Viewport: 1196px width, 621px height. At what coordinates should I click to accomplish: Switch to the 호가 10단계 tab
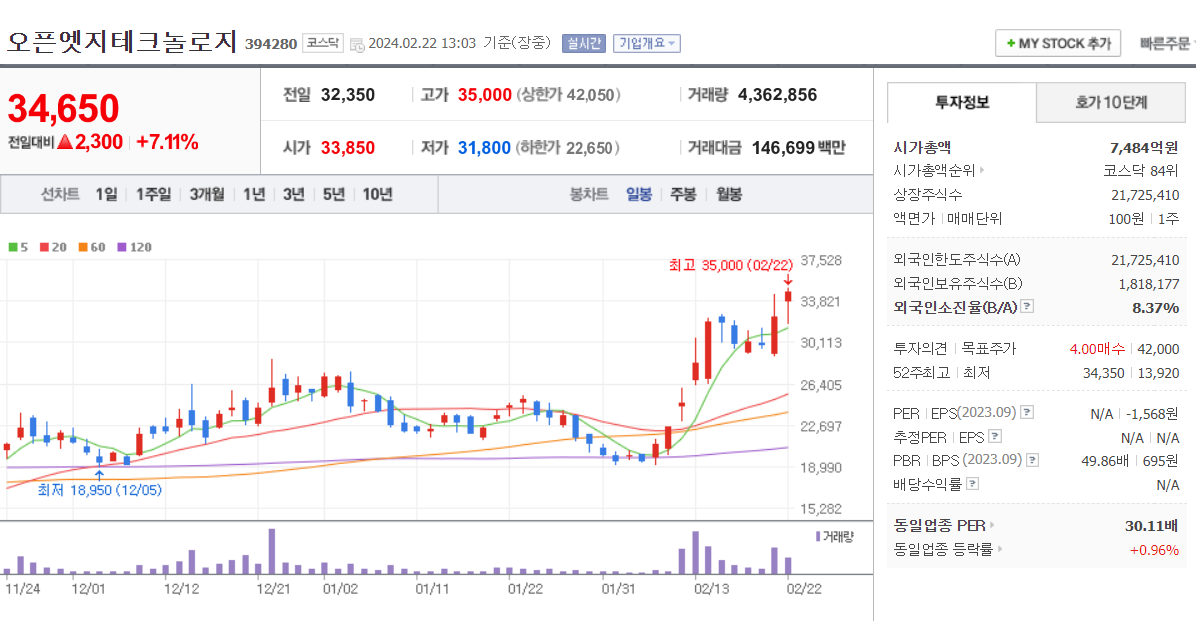1111,102
